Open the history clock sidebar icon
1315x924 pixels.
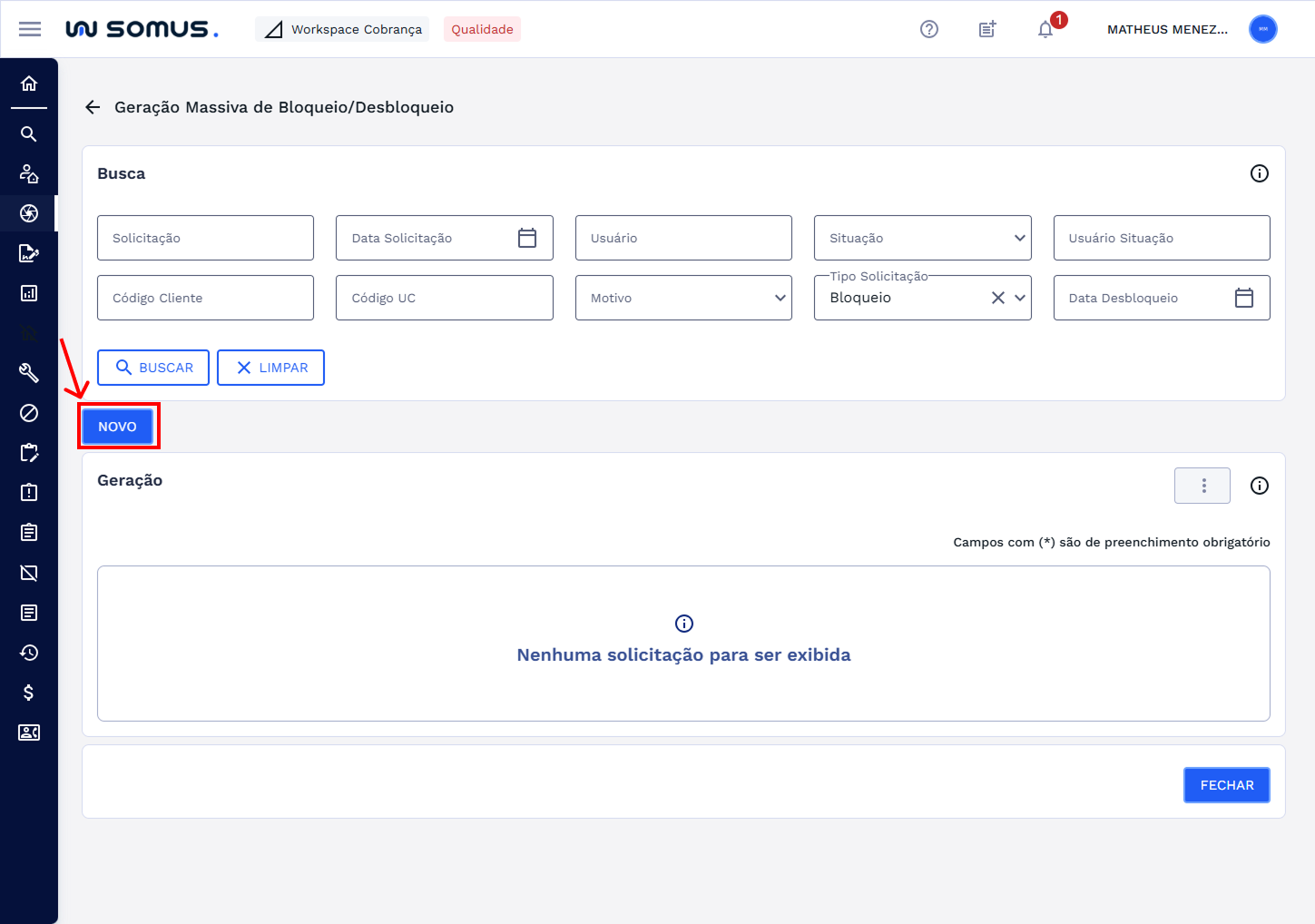29,653
